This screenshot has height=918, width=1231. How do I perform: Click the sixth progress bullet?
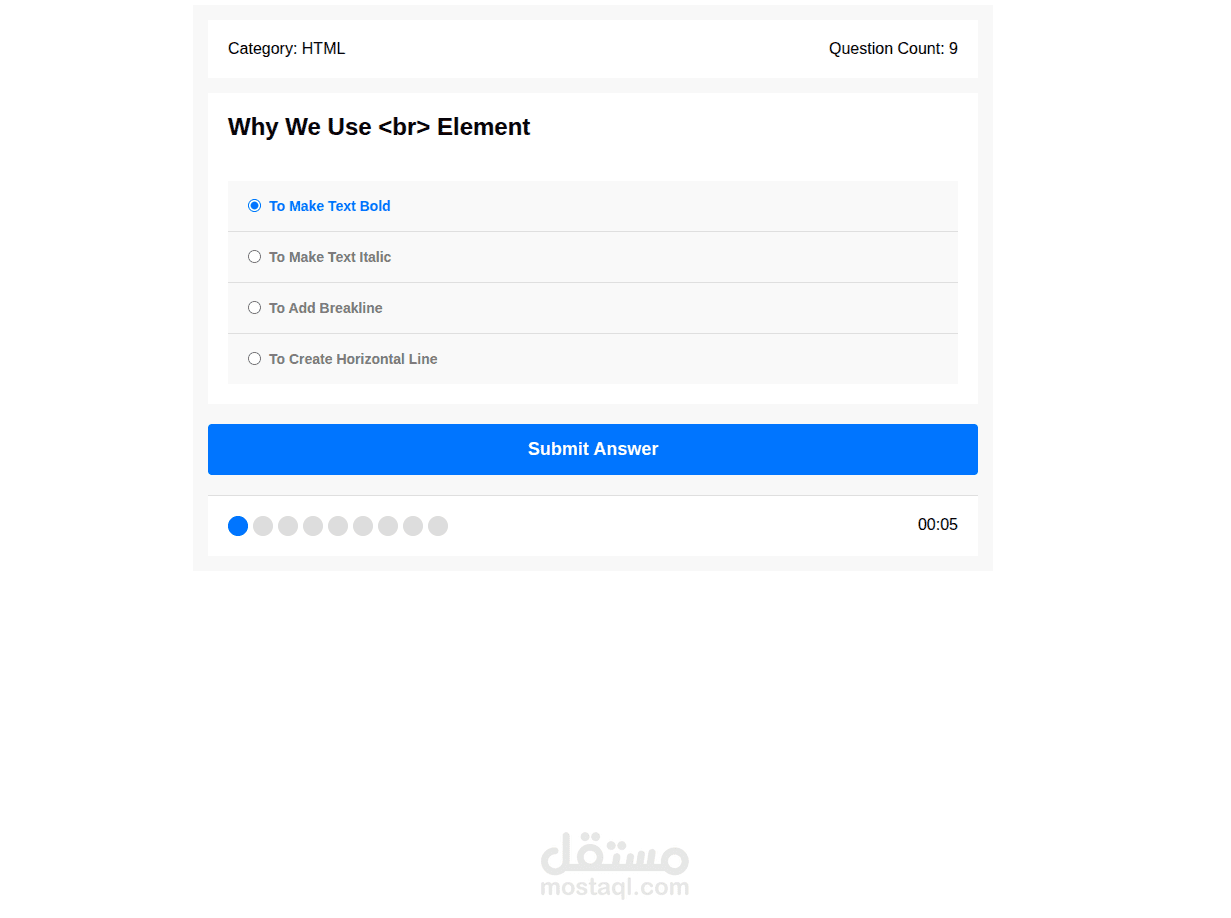click(x=363, y=526)
